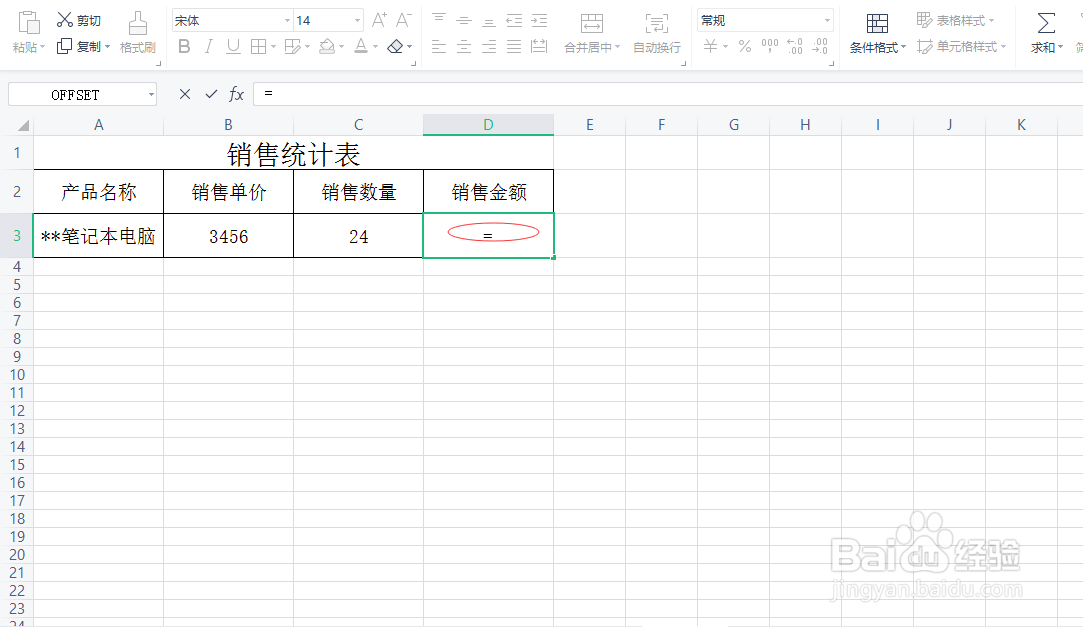Image resolution: width=1083 pixels, height=627 pixels.
Task: Confirm formula entry with the checkmark
Action: pos(211,94)
